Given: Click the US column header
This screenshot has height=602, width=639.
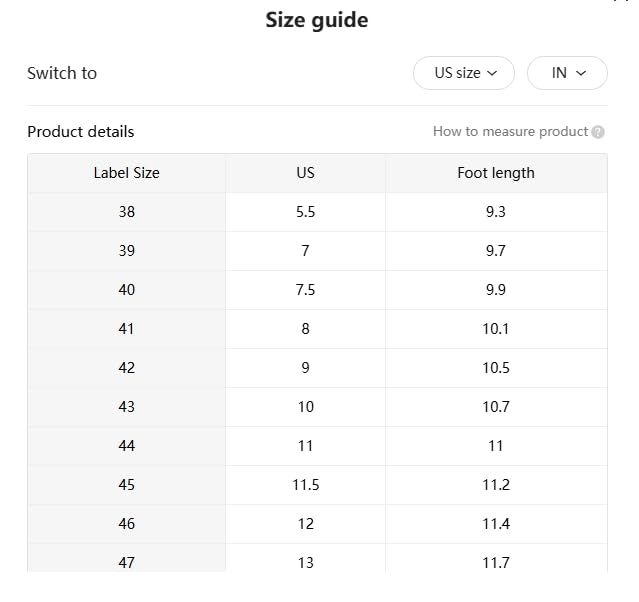Looking at the screenshot, I should (x=305, y=173).
